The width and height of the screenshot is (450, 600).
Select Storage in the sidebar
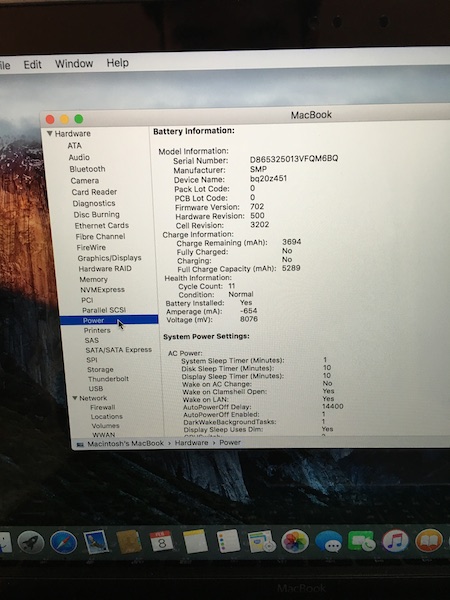click(x=100, y=370)
